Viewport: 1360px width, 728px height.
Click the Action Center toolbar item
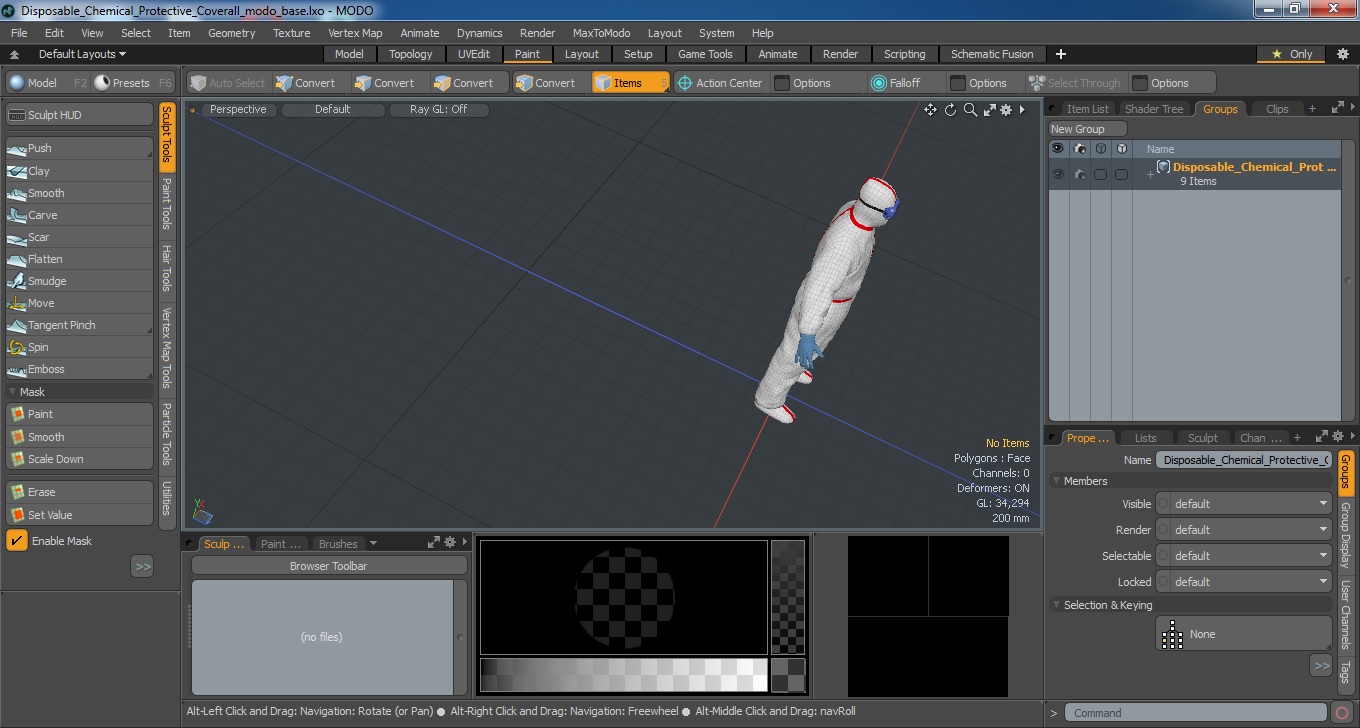[720, 83]
